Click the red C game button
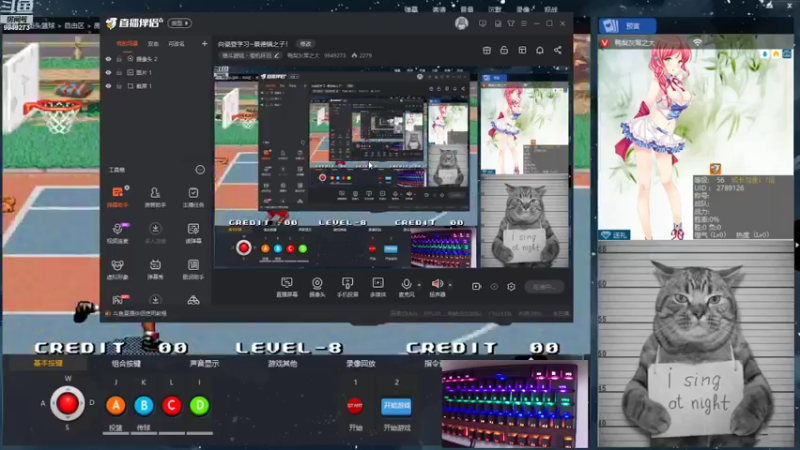 coord(171,405)
